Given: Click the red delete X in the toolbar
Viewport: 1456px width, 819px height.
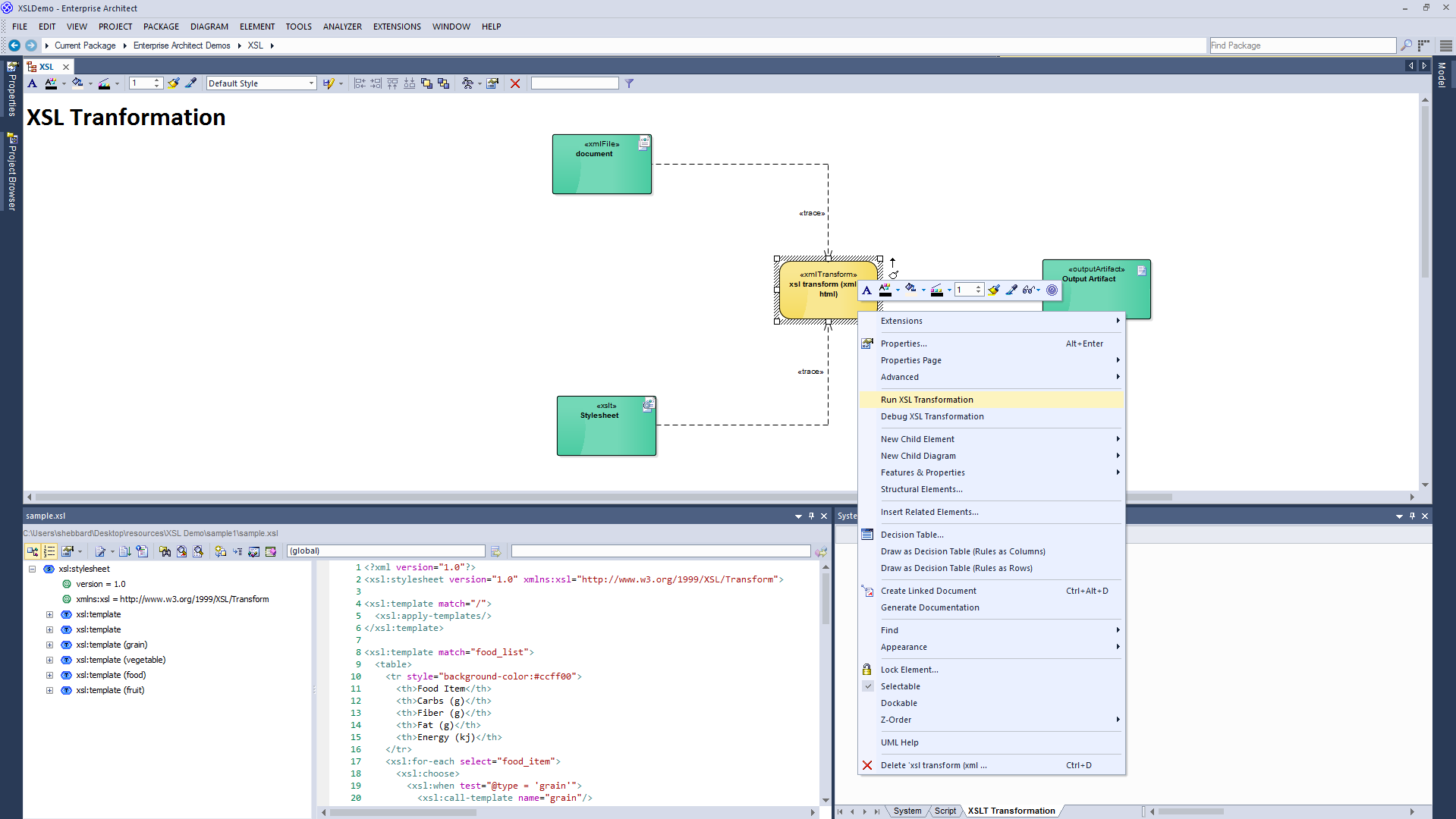Looking at the screenshot, I should pyautogui.click(x=515, y=83).
